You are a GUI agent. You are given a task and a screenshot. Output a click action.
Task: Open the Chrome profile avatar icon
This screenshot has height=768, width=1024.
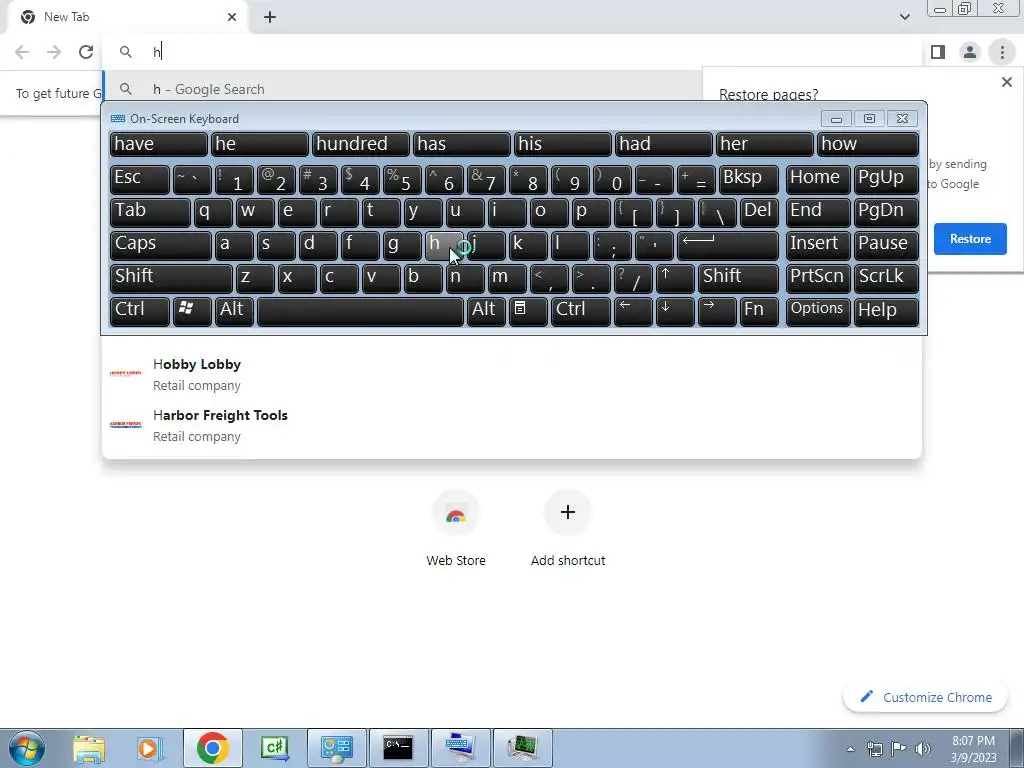[970, 52]
